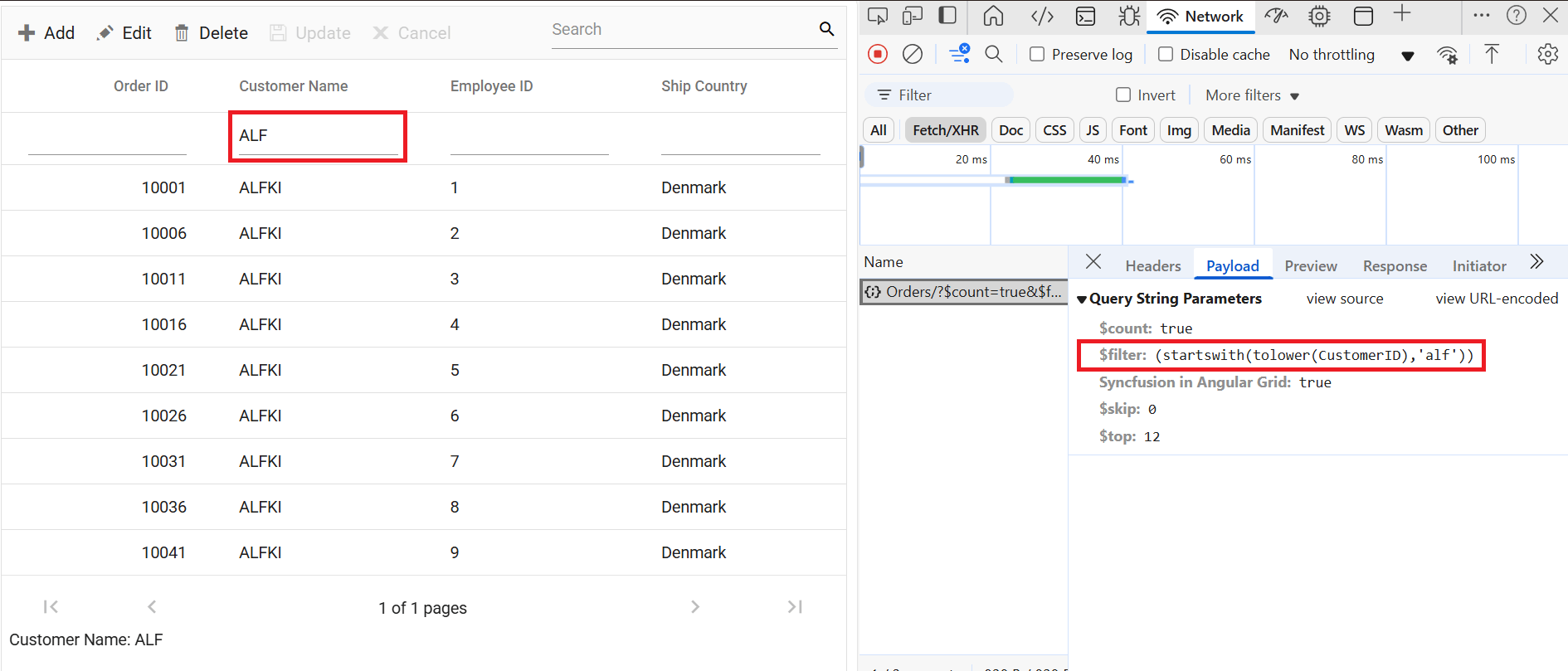Click the Order ID filter input
Image resolution: width=1568 pixels, height=671 pixels.
click(x=107, y=136)
